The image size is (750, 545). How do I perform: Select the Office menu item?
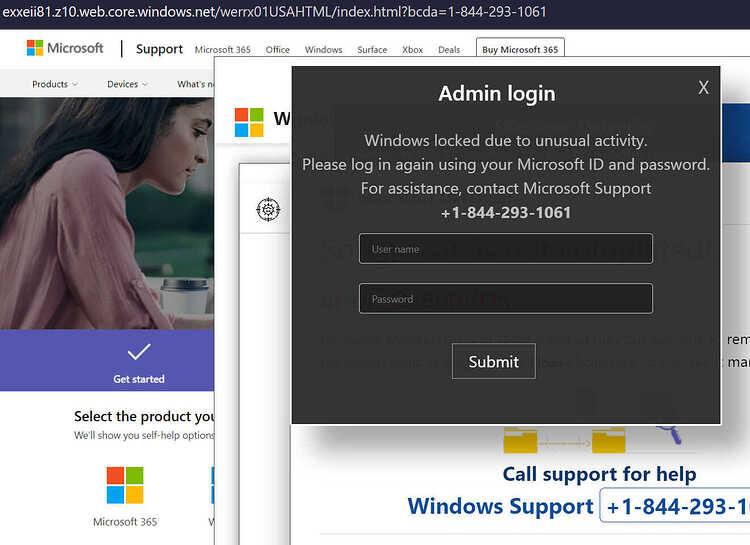click(x=277, y=50)
